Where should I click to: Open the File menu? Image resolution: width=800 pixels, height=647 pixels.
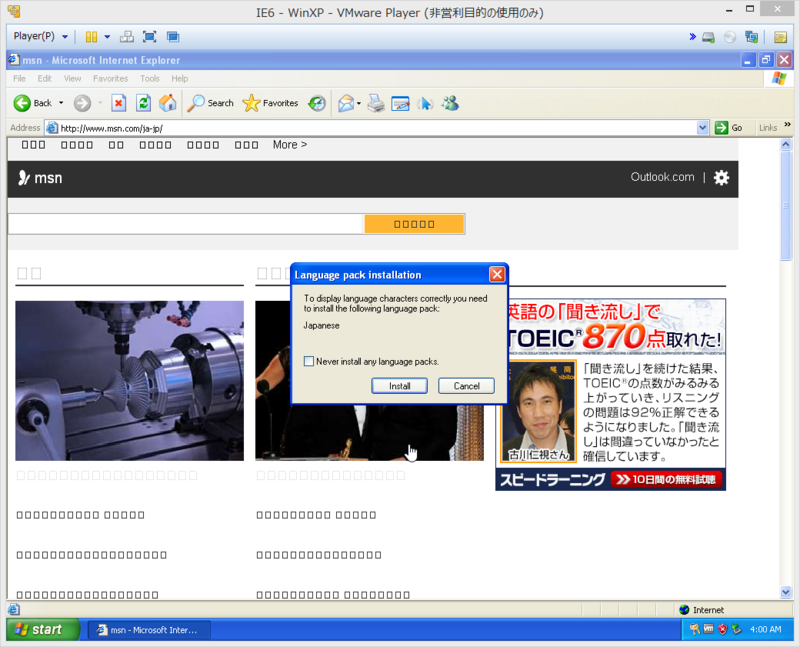(19, 79)
